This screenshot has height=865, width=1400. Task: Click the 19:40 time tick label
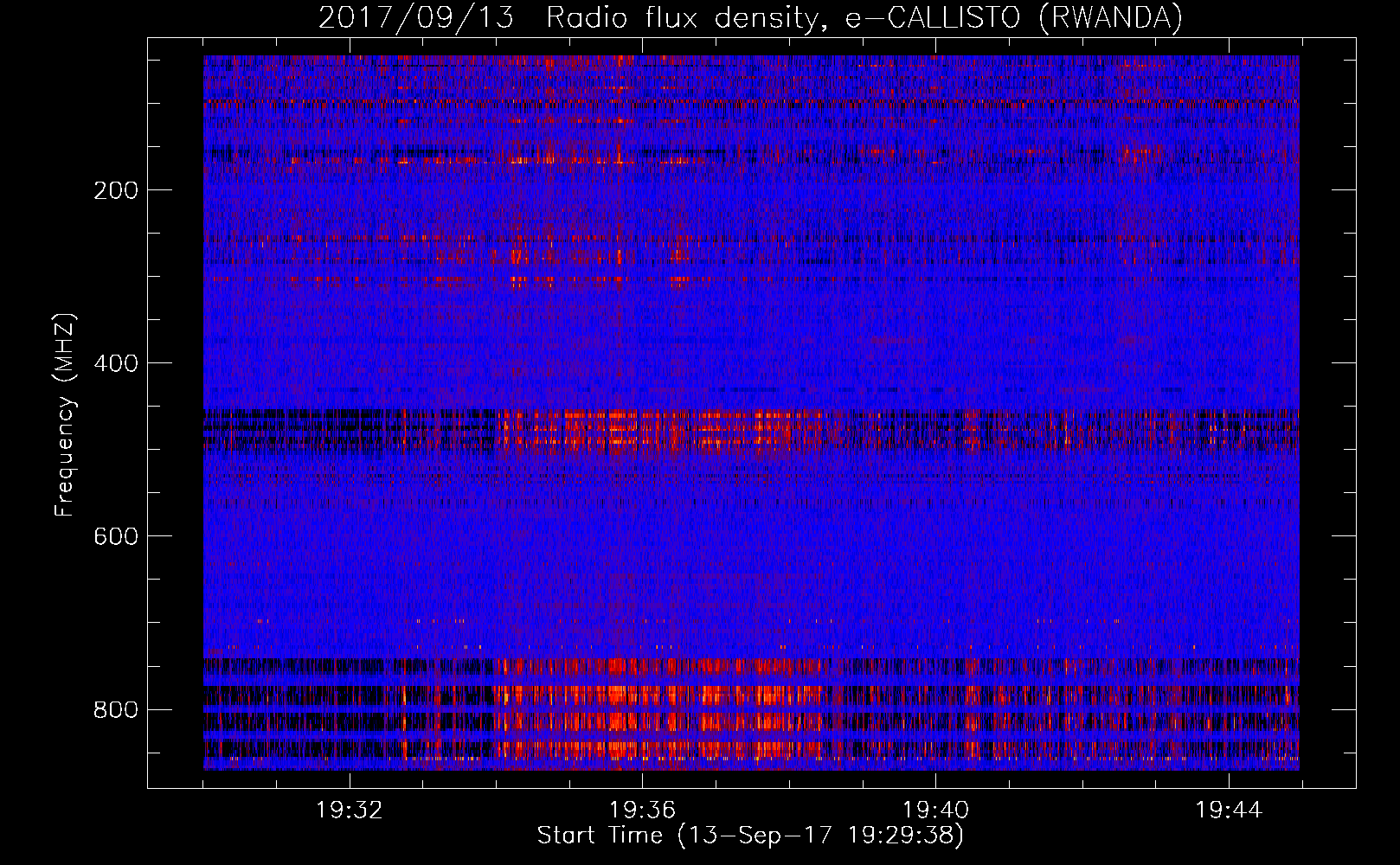(935, 811)
